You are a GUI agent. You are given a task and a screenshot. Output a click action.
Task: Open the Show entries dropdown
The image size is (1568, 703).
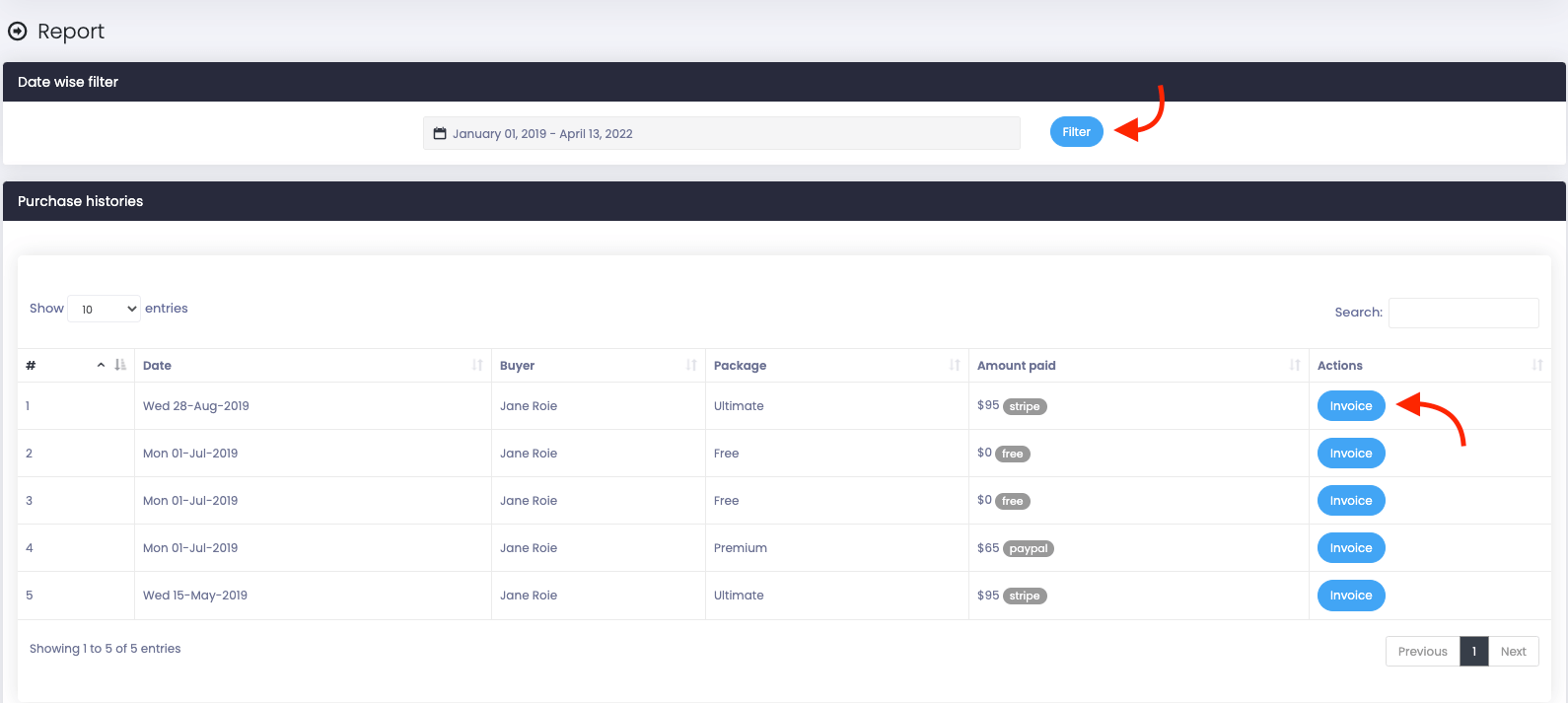tap(104, 309)
